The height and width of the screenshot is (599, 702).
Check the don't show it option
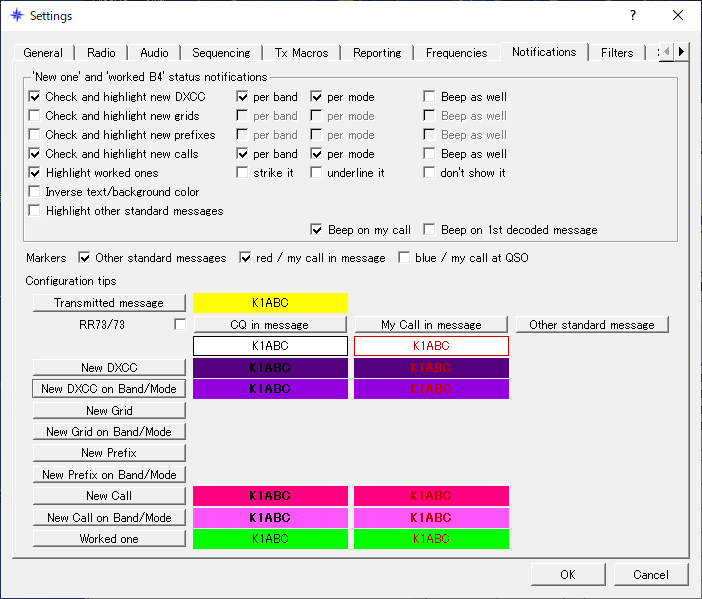(x=429, y=173)
